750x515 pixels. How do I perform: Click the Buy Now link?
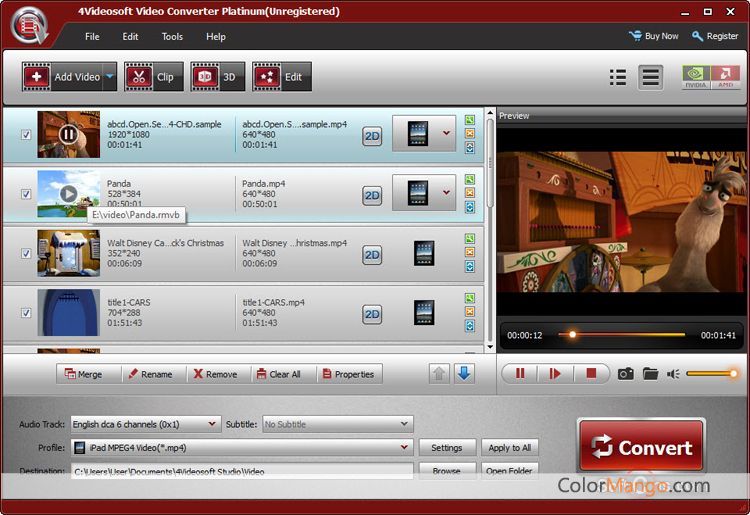coord(654,36)
